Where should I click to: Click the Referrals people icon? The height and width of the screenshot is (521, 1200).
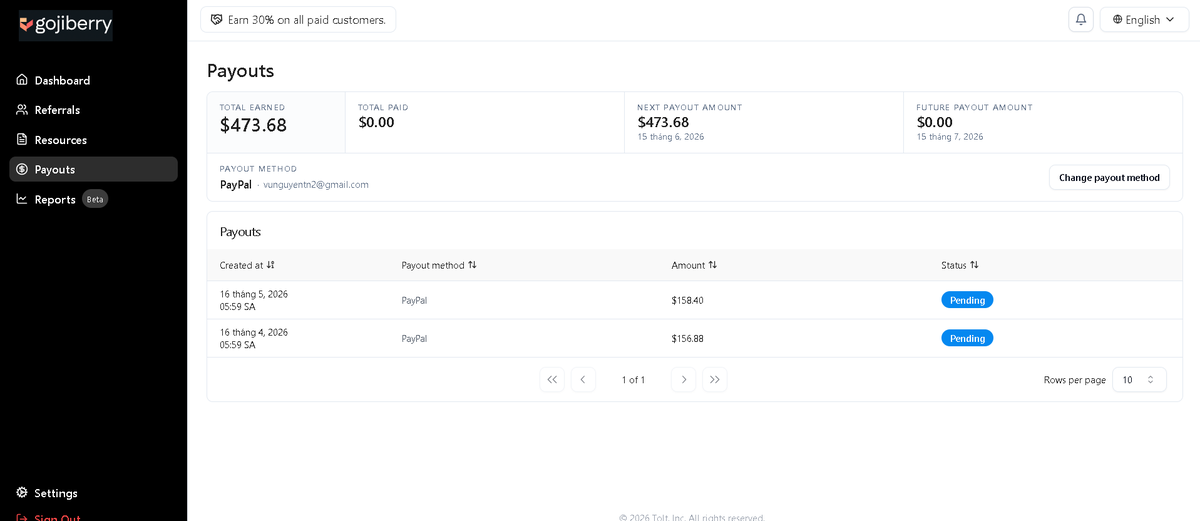point(22,109)
